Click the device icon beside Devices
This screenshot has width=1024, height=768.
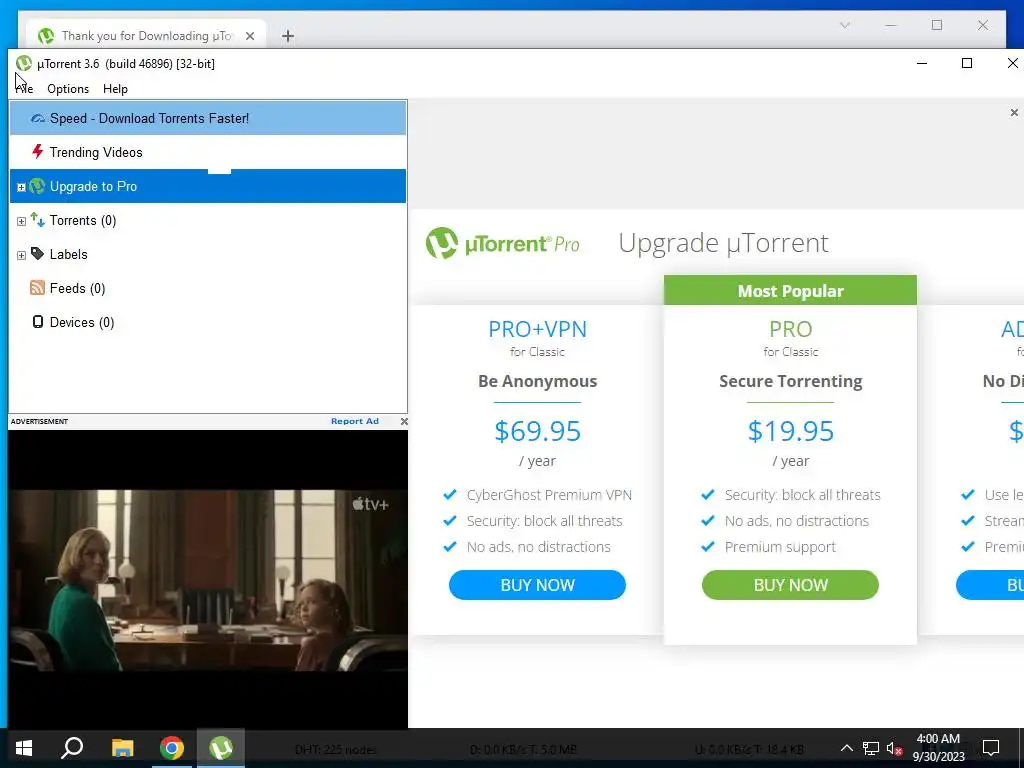click(x=38, y=322)
